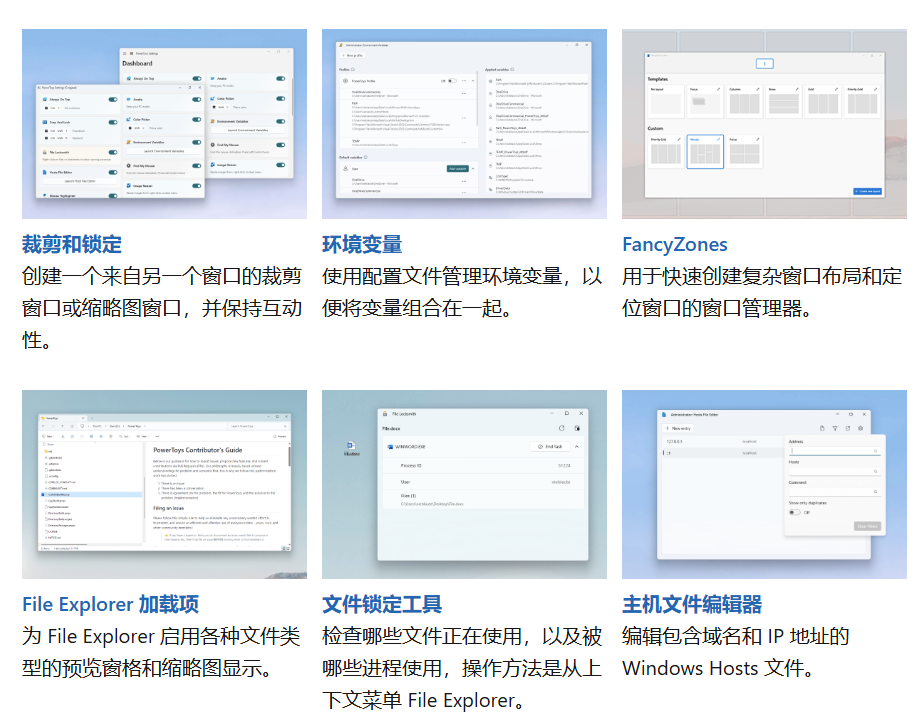Viewport: 922px width, 719px height.
Task: Click the description starting with 为 File Explorer 启用
Action: (161, 652)
